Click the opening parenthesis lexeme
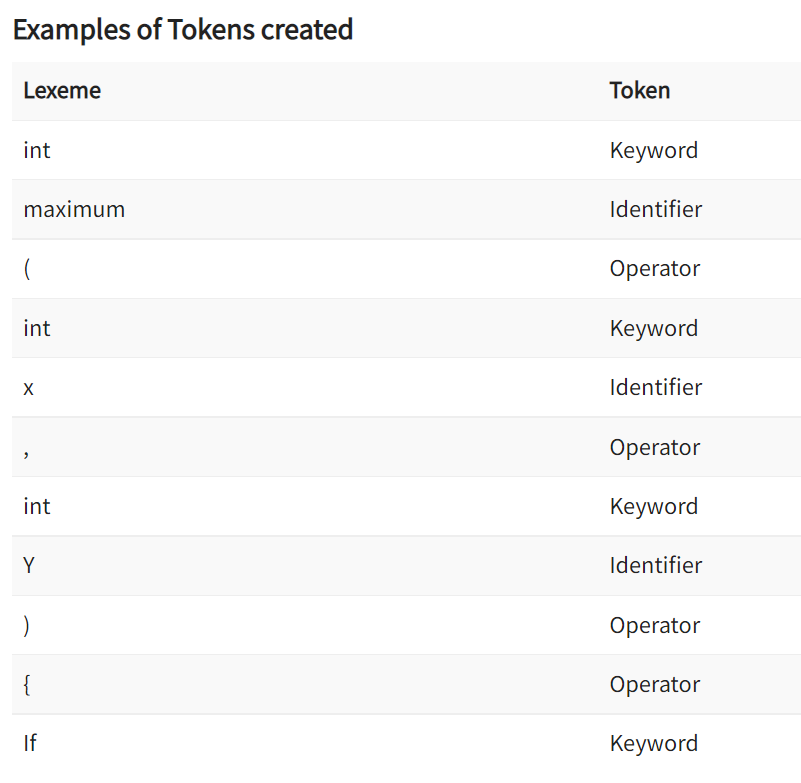Viewport: 801px width, 783px height. pos(27,269)
